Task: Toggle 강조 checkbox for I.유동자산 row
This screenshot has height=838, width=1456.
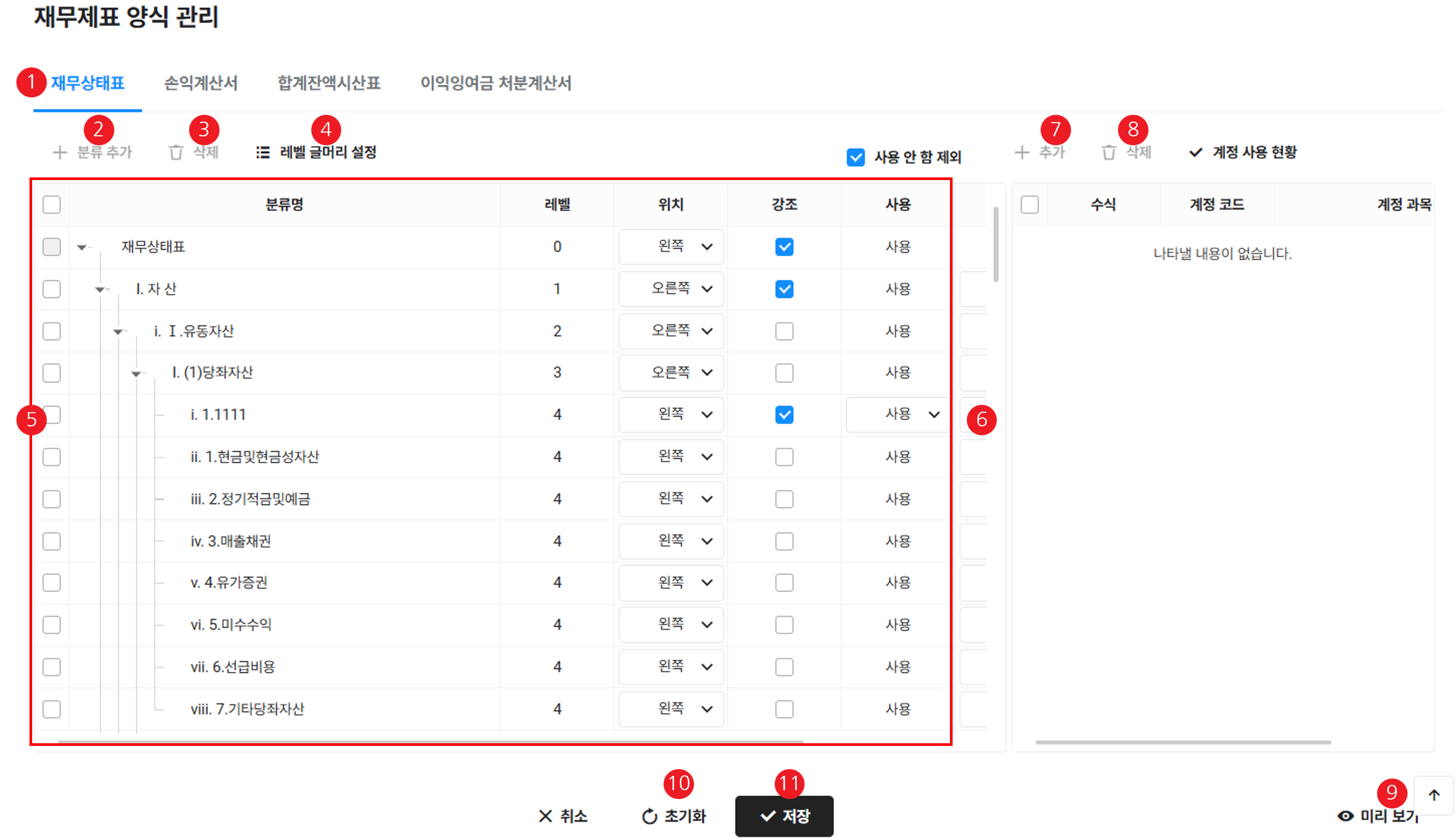Action: [x=784, y=331]
